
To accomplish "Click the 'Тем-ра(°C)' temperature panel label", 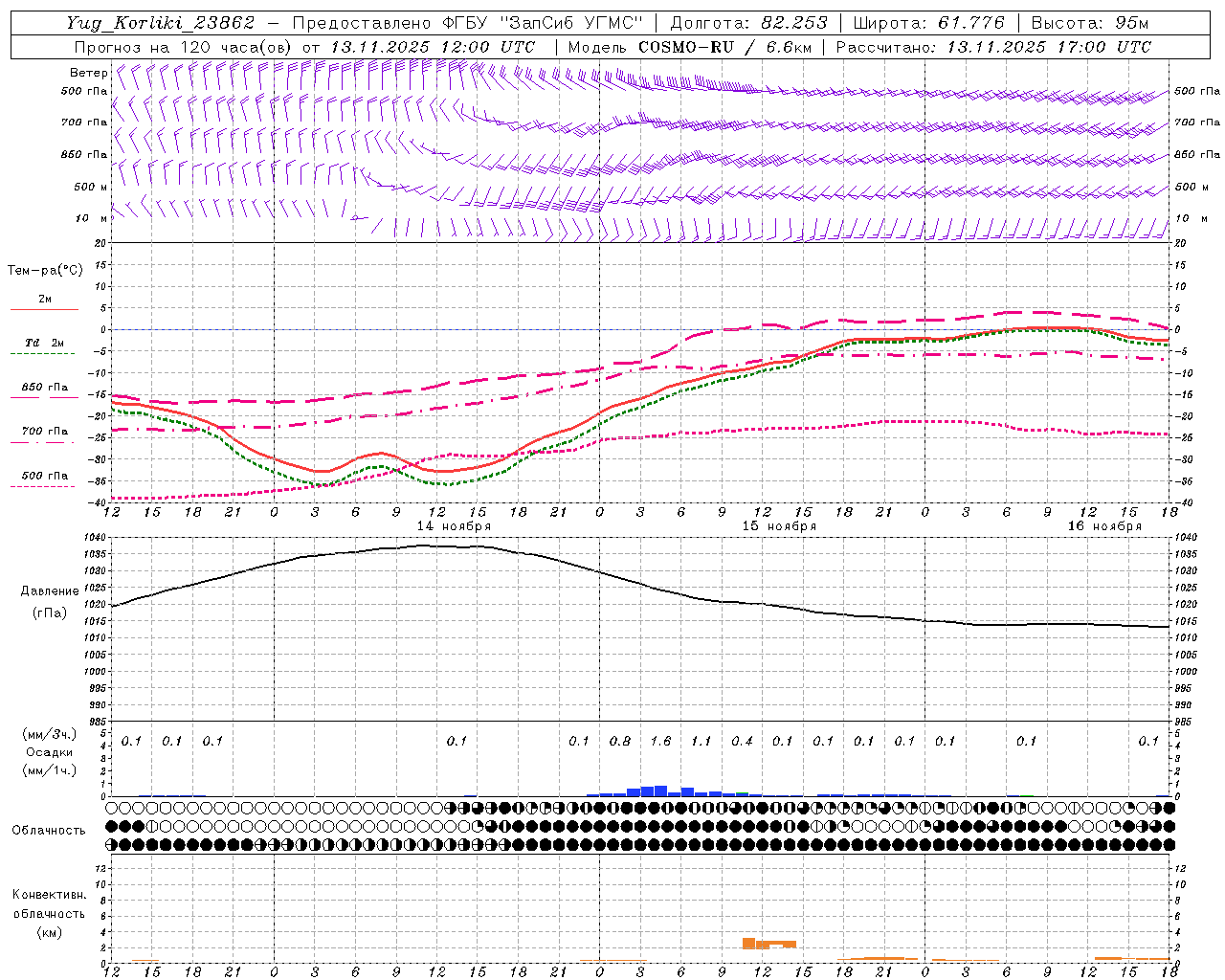I will [45, 271].
